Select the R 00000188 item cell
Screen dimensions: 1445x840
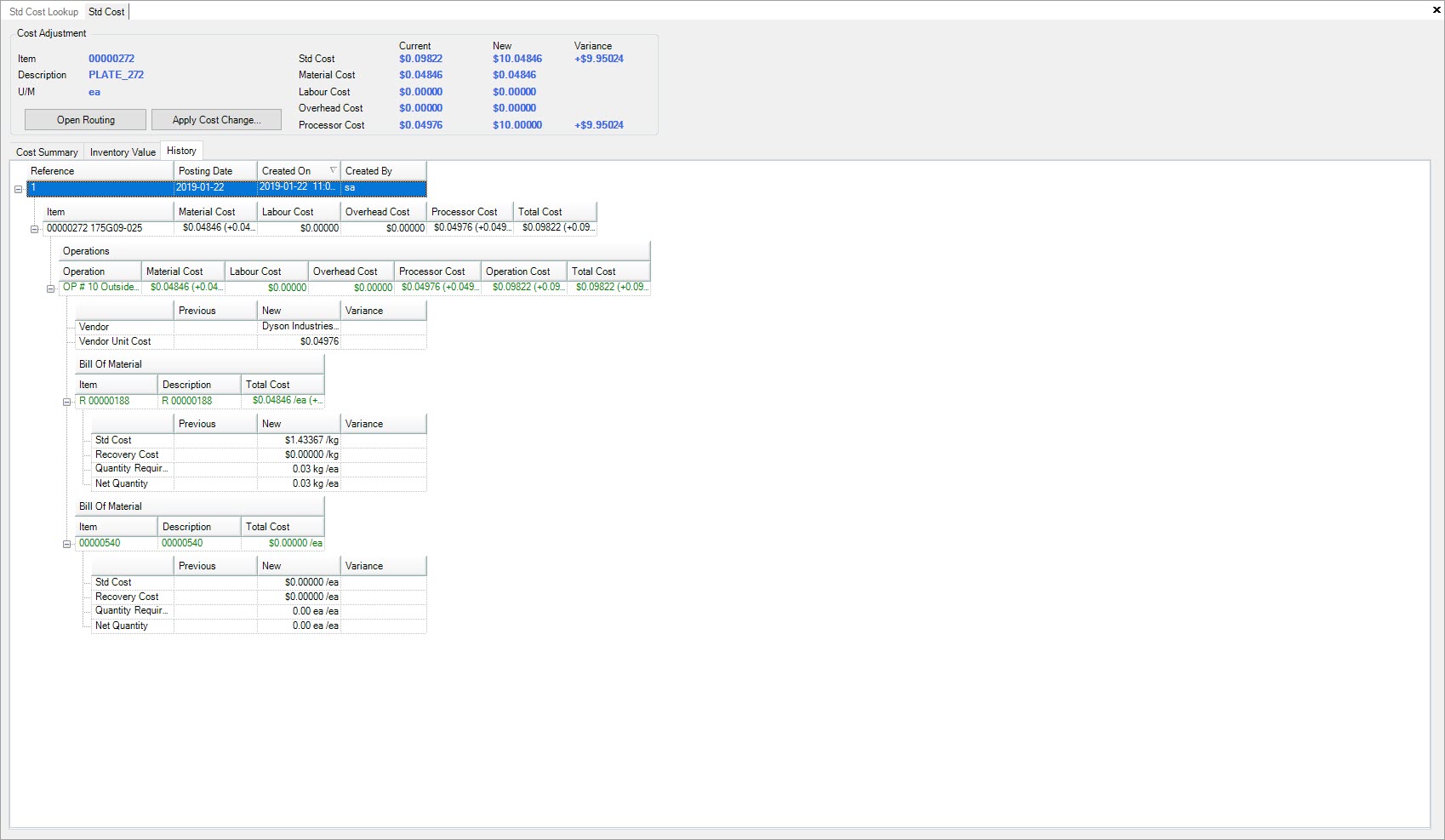tap(117, 401)
